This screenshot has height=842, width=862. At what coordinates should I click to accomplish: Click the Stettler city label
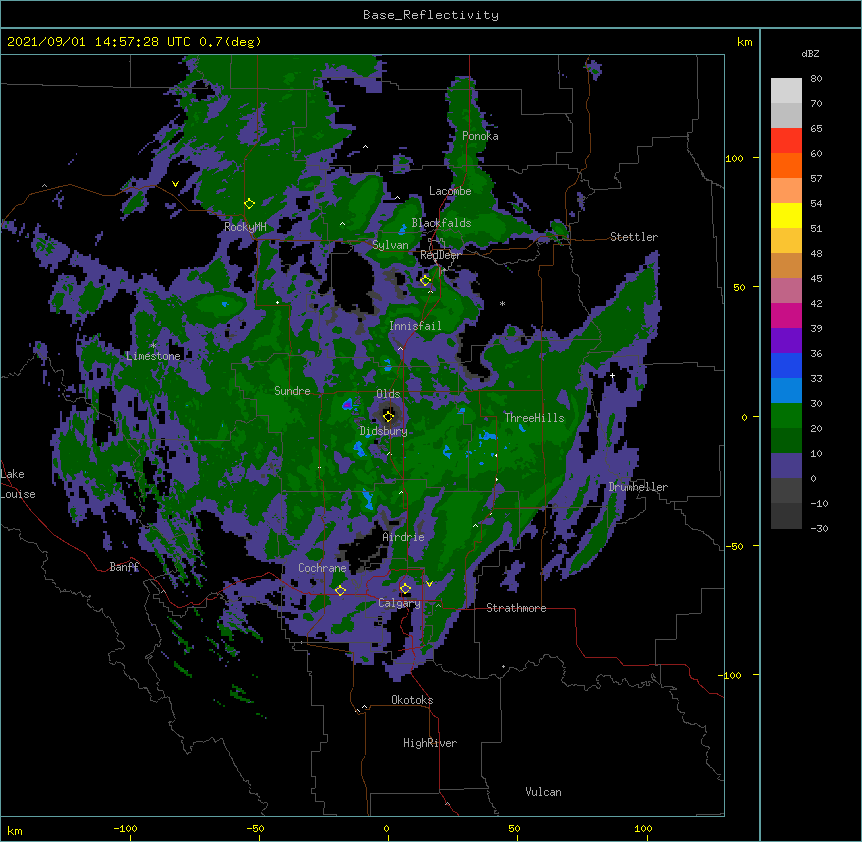[x=634, y=237]
